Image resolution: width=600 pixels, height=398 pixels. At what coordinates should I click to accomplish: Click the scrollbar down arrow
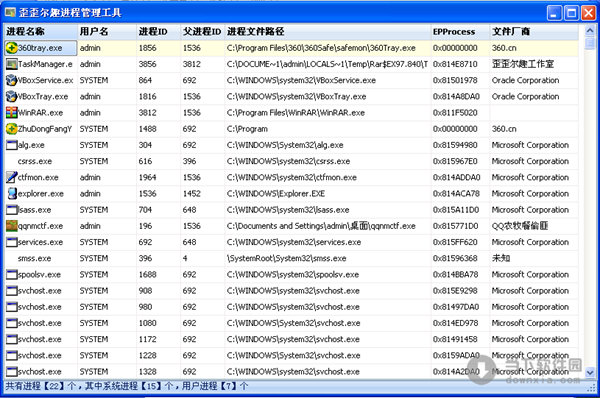pos(590,372)
